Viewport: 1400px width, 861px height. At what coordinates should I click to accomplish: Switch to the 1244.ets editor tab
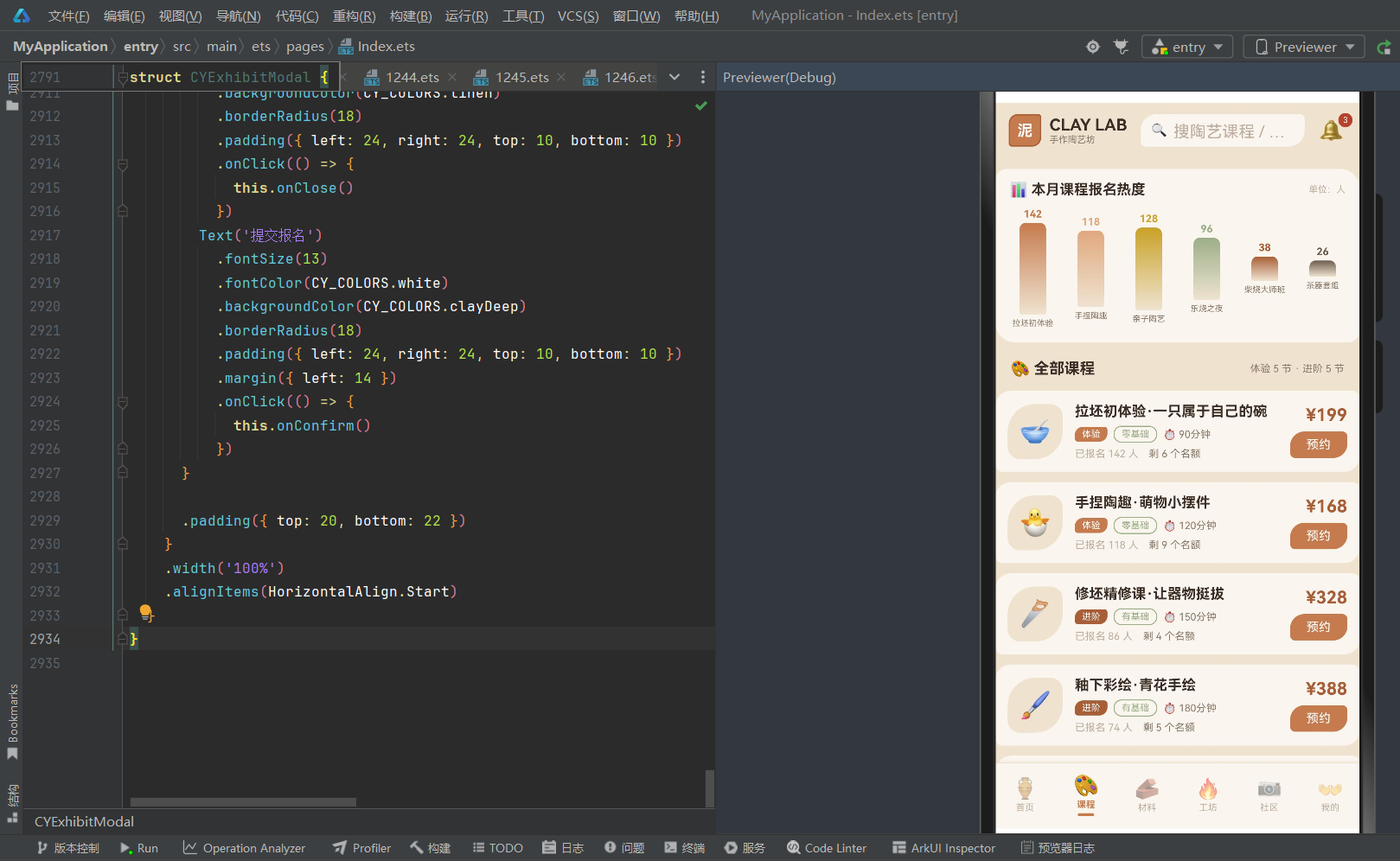[x=412, y=77]
